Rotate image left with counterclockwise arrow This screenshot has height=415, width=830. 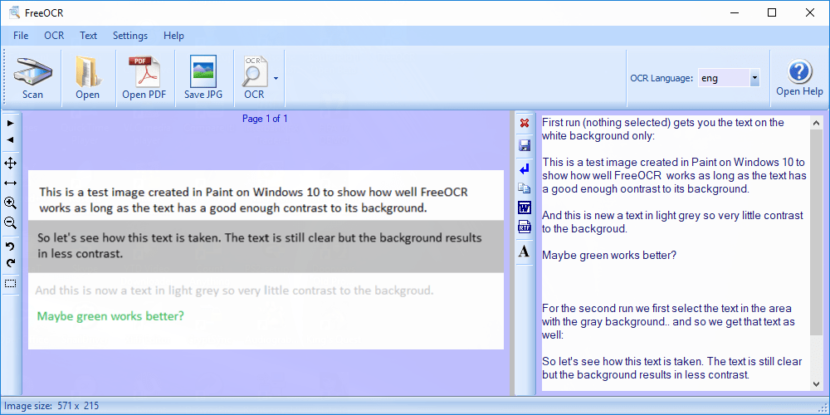10,246
